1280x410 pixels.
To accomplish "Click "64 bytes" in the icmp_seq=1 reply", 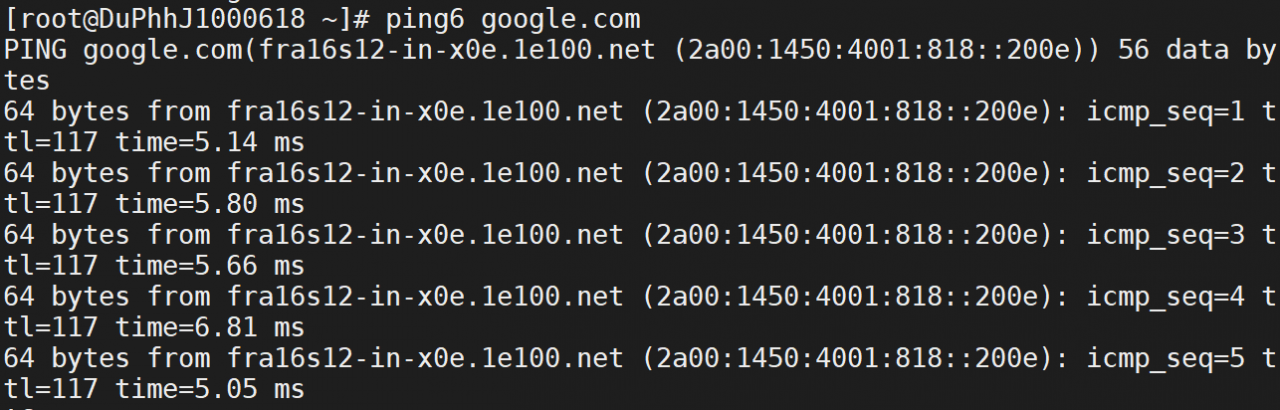I will coord(66,112).
